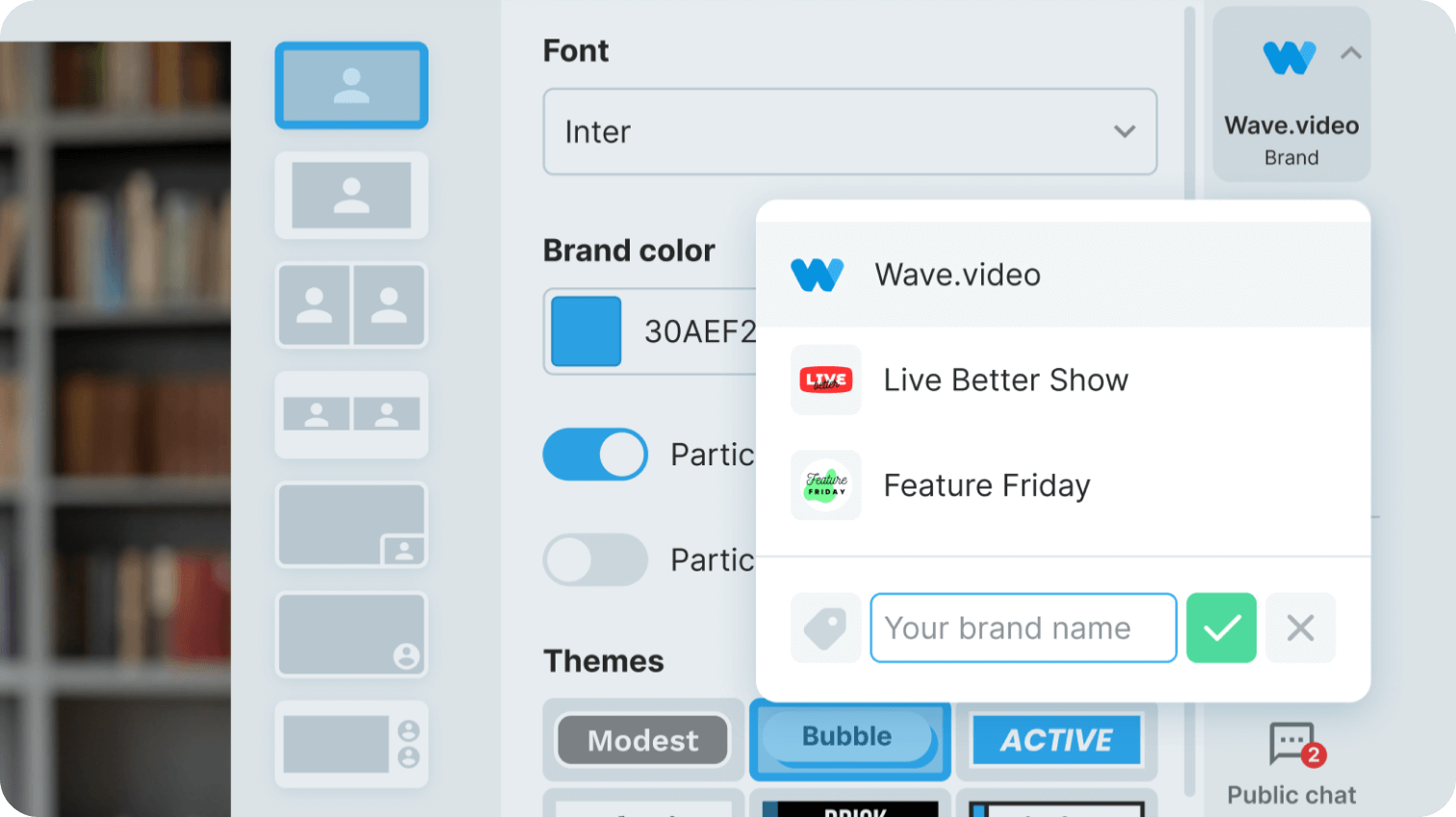
Task: Cancel brand creation with X button
Action: [1300, 628]
